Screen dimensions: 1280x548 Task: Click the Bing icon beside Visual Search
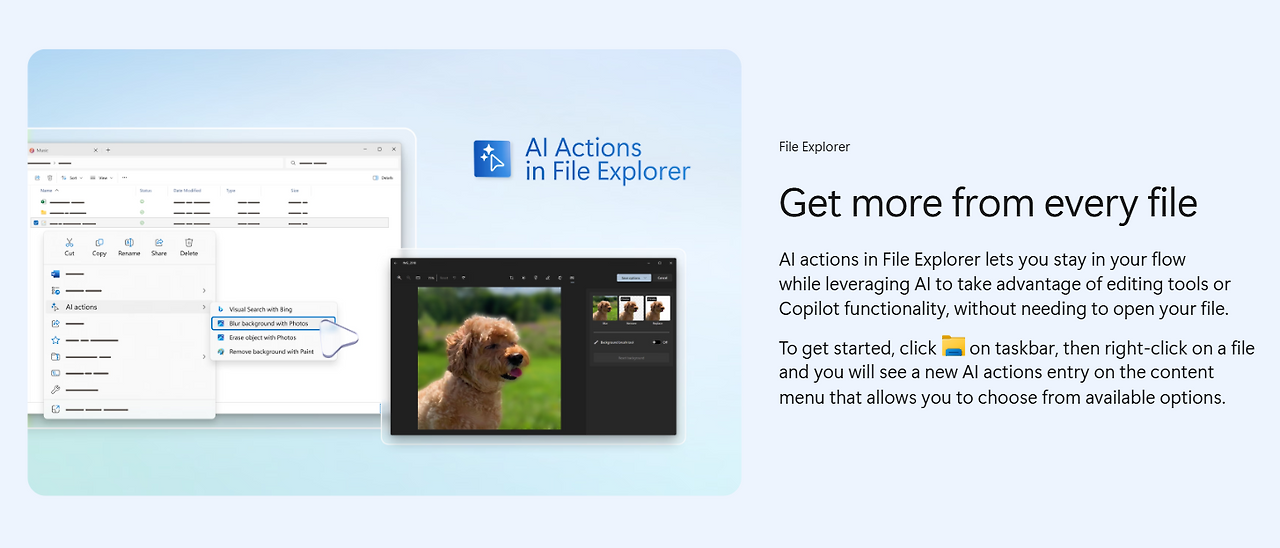221,310
